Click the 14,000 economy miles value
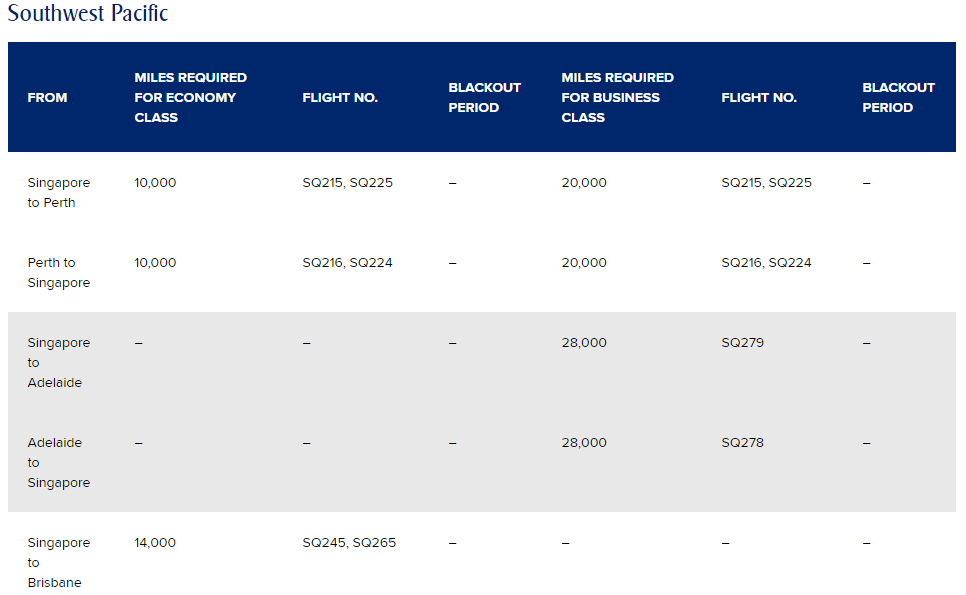 (155, 543)
